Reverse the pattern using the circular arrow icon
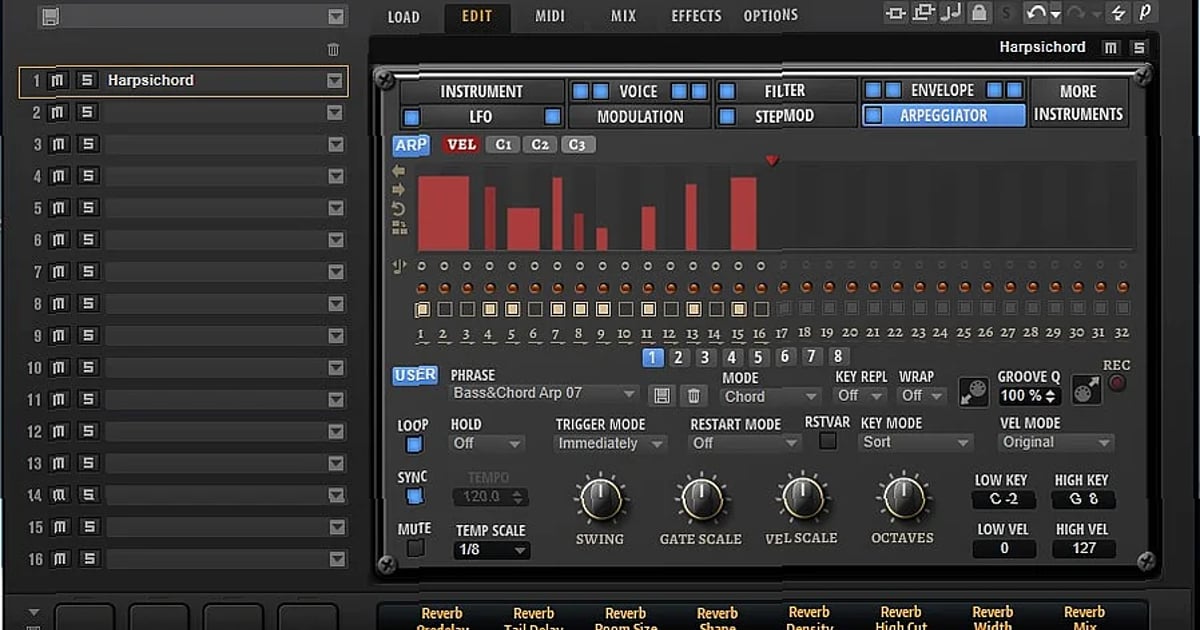The height and width of the screenshot is (630, 1200). tap(398, 207)
